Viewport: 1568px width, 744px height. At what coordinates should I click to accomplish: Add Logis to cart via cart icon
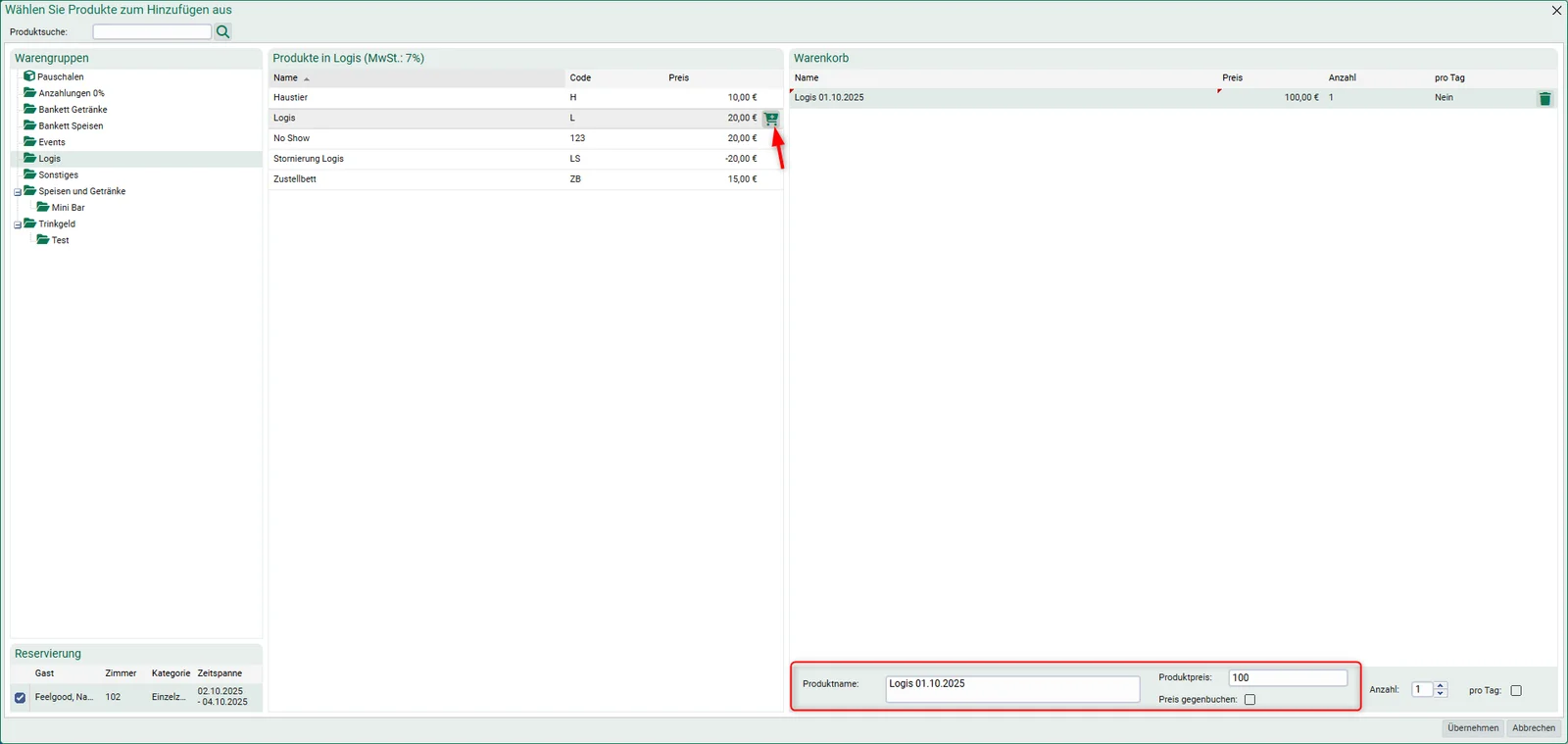771,119
